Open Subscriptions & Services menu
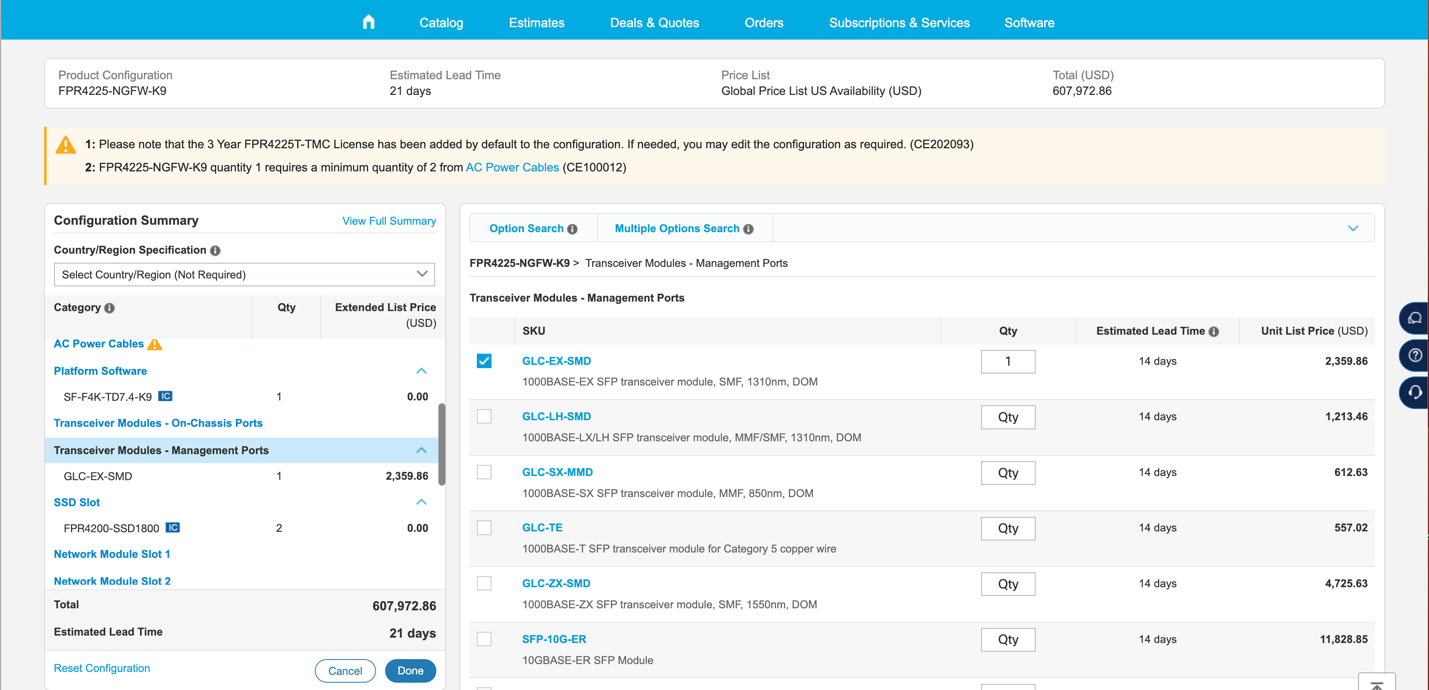Image resolution: width=1429 pixels, height=690 pixels. (899, 22)
